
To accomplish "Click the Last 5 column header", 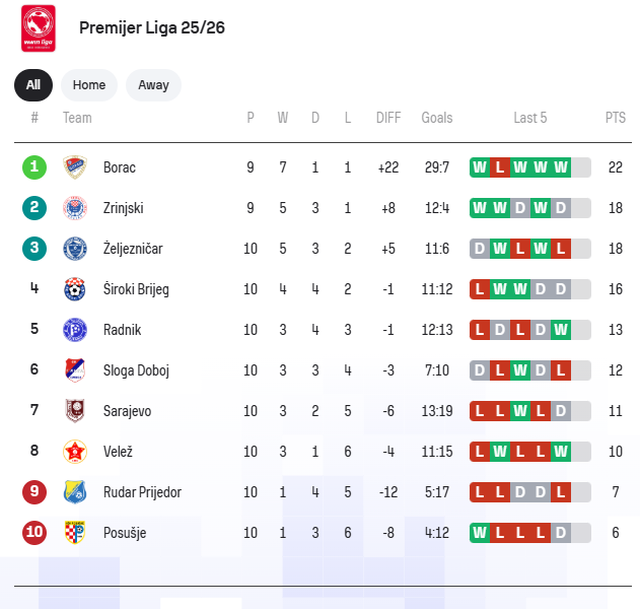I will tap(530, 118).
